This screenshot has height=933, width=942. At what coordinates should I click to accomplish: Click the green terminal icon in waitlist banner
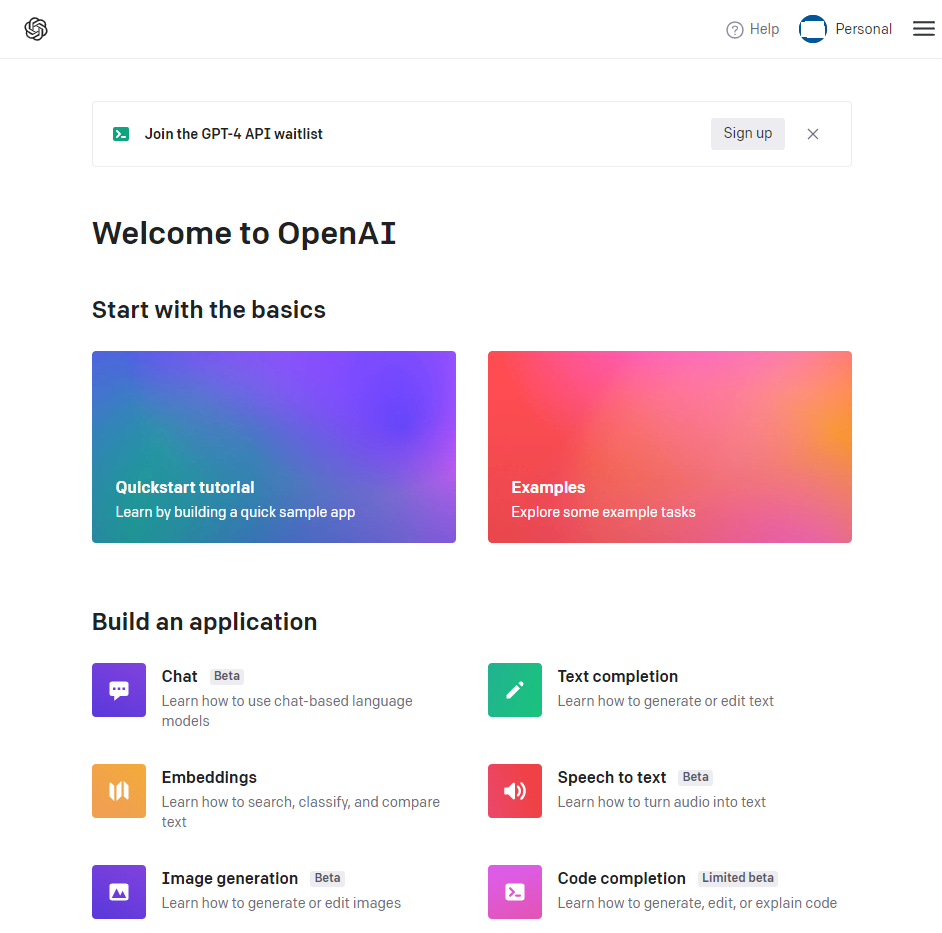click(x=121, y=134)
